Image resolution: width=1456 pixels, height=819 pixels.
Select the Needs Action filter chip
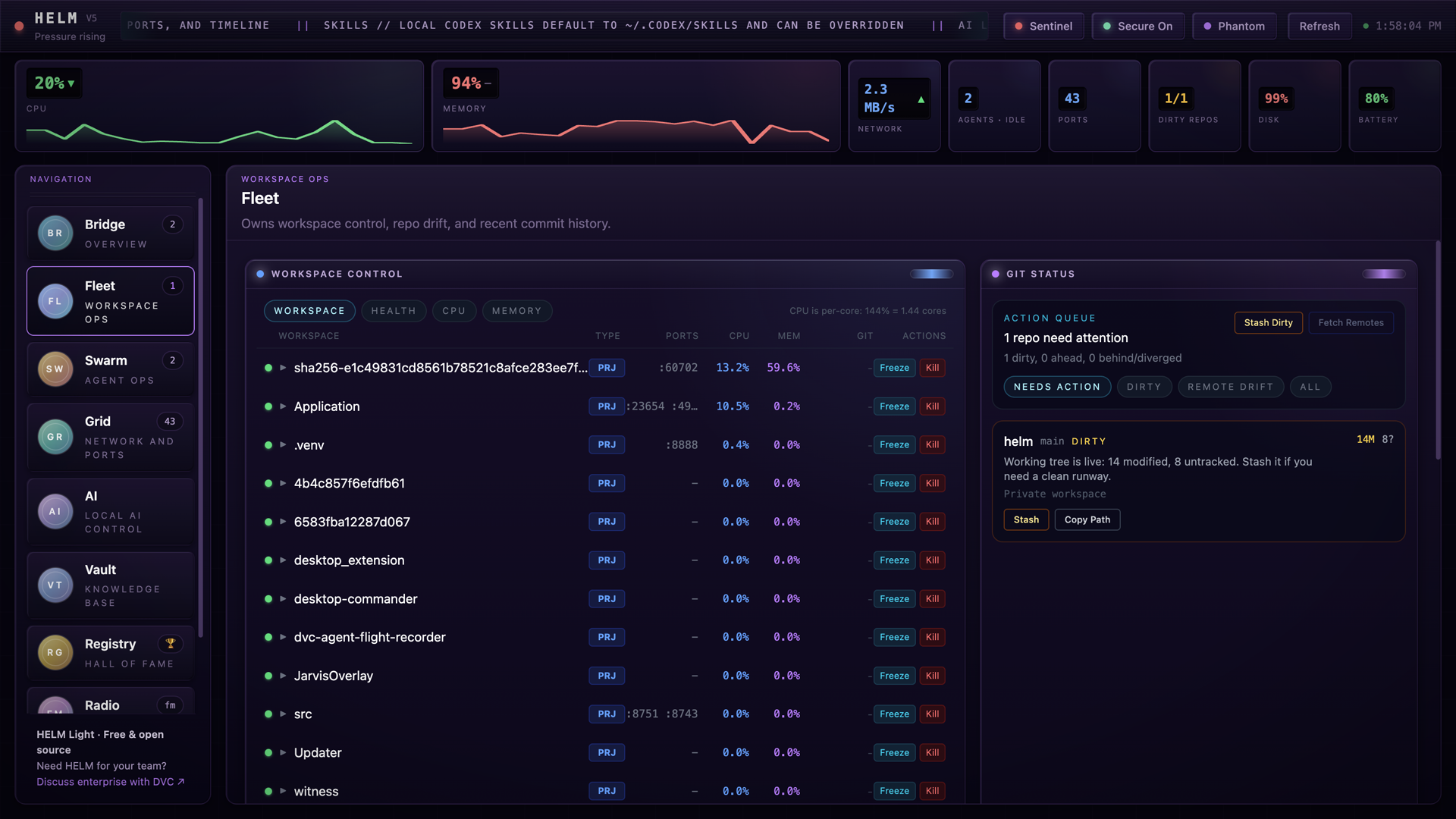click(x=1057, y=387)
